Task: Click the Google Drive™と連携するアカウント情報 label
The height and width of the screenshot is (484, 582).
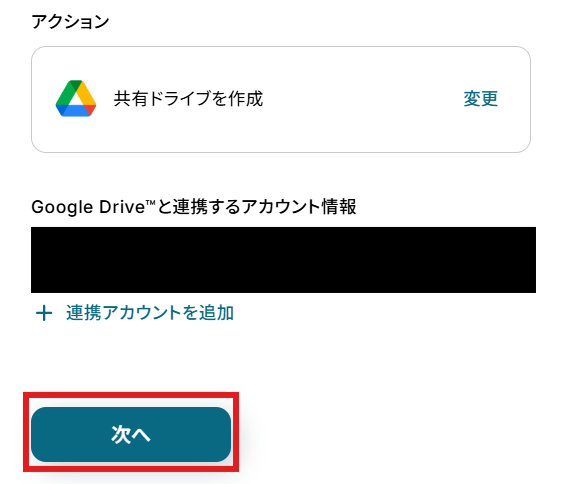Action: pyautogui.click(x=194, y=207)
